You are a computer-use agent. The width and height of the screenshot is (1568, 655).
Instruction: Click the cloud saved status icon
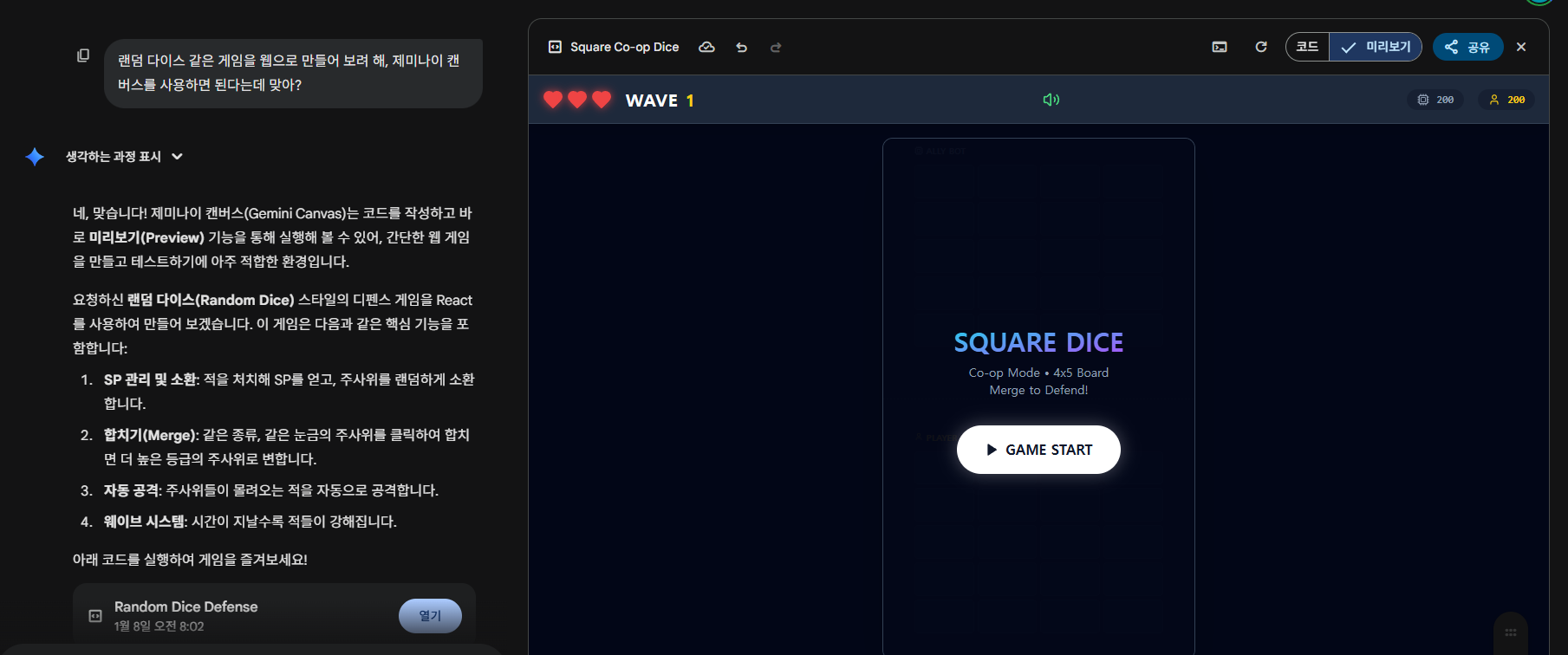[x=706, y=47]
